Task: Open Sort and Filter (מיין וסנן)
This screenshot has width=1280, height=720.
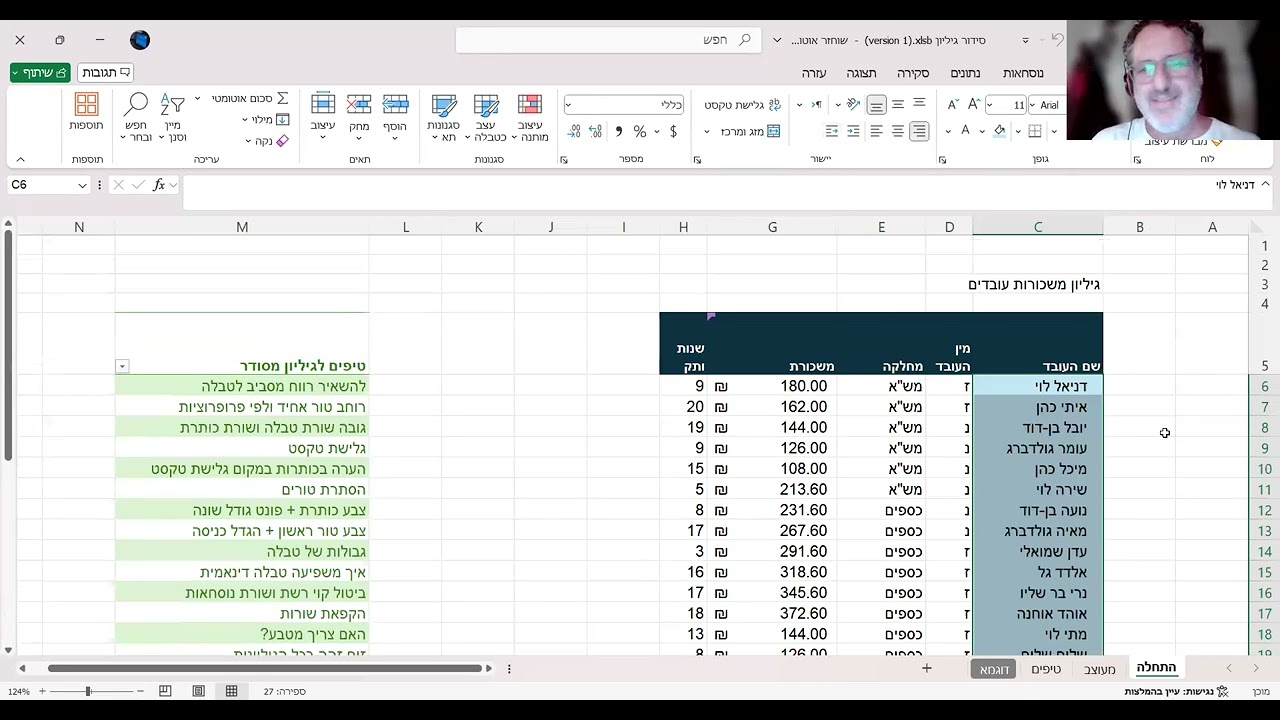Action: (x=173, y=117)
